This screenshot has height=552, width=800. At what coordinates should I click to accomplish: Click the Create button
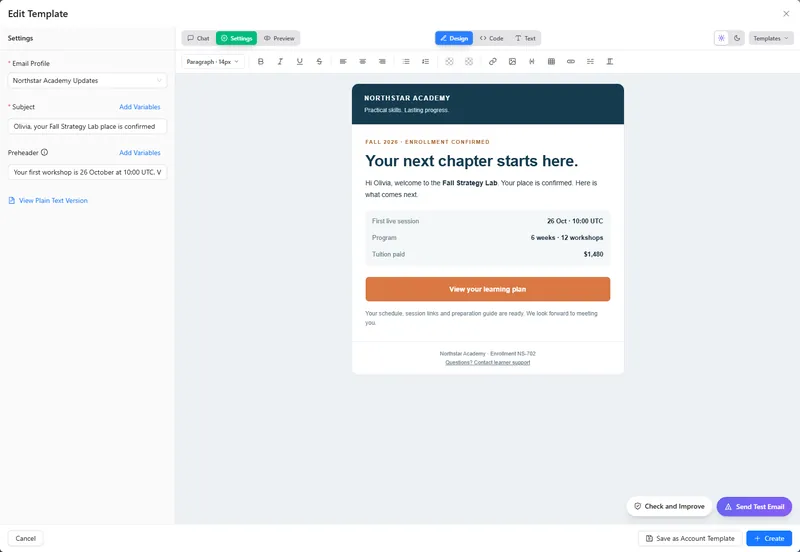tap(769, 538)
